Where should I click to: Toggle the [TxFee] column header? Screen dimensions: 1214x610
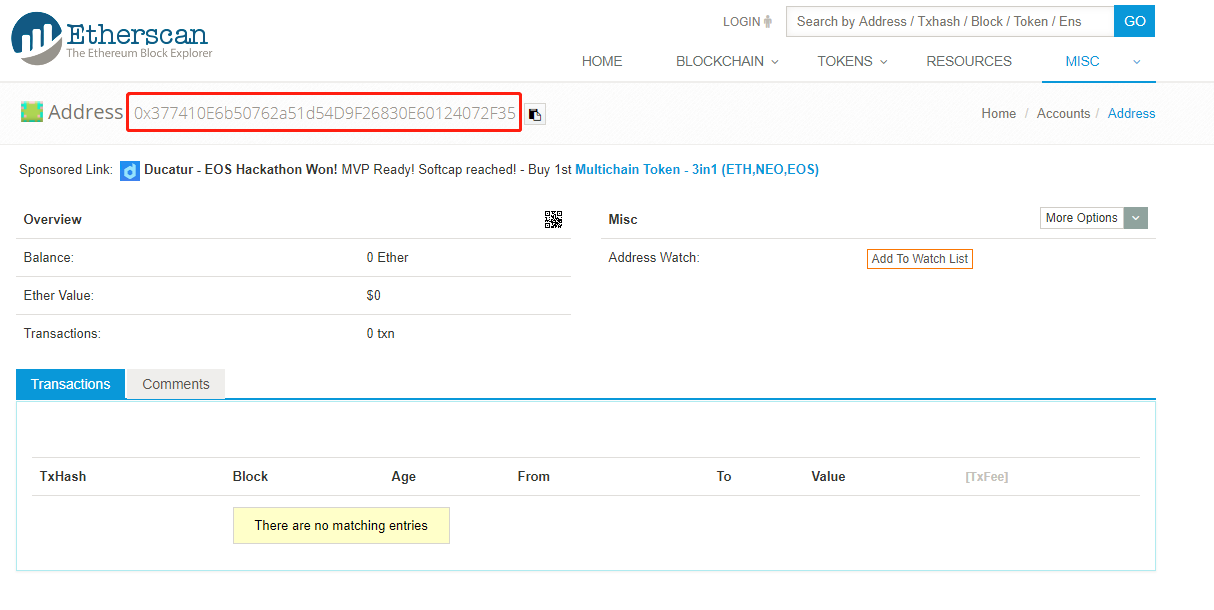point(986,477)
